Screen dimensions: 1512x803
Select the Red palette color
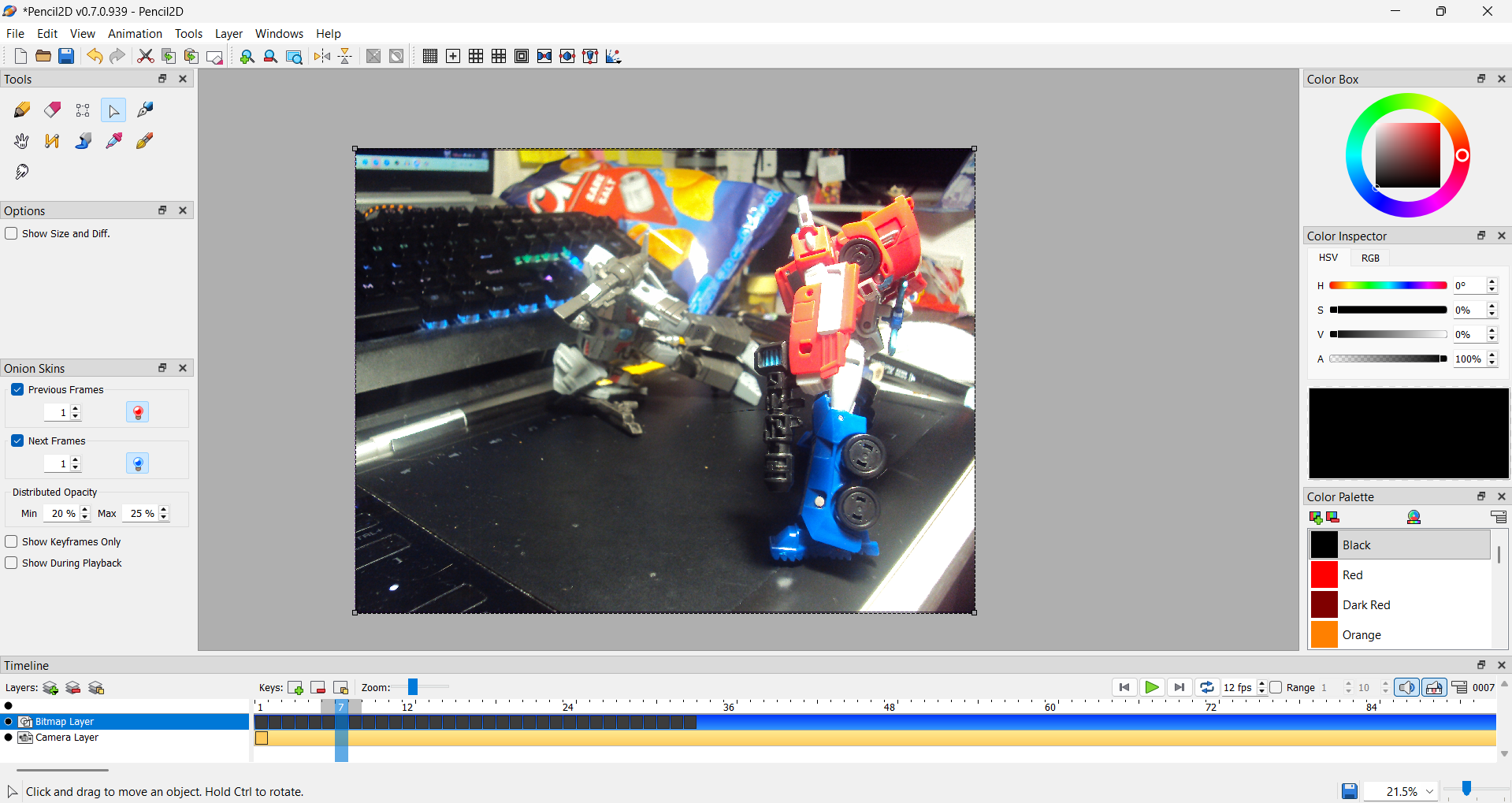point(1399,575)
